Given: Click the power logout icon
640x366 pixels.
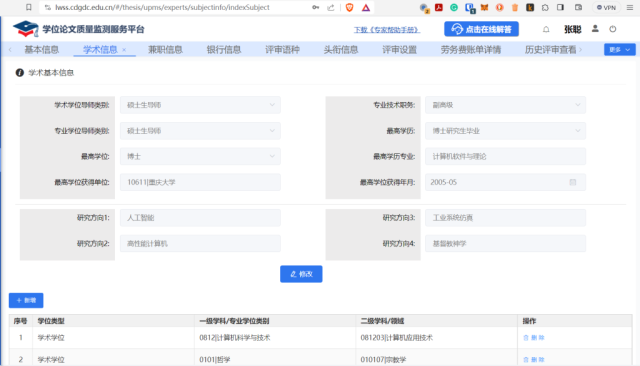Looking at the screenshot, I should click(613, 29).
